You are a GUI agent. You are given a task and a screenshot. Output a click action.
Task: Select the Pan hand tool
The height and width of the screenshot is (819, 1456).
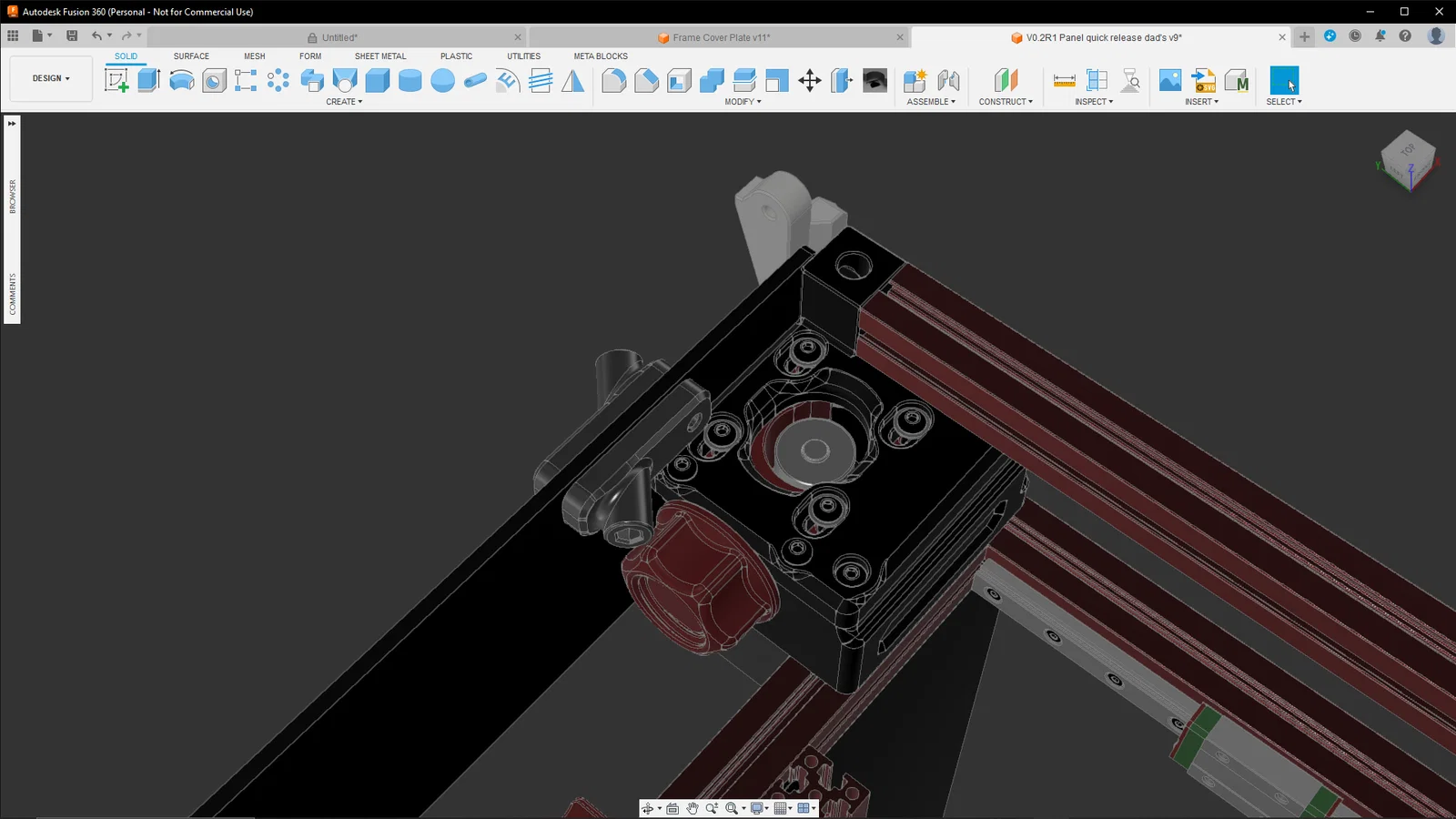pos(692,808)
